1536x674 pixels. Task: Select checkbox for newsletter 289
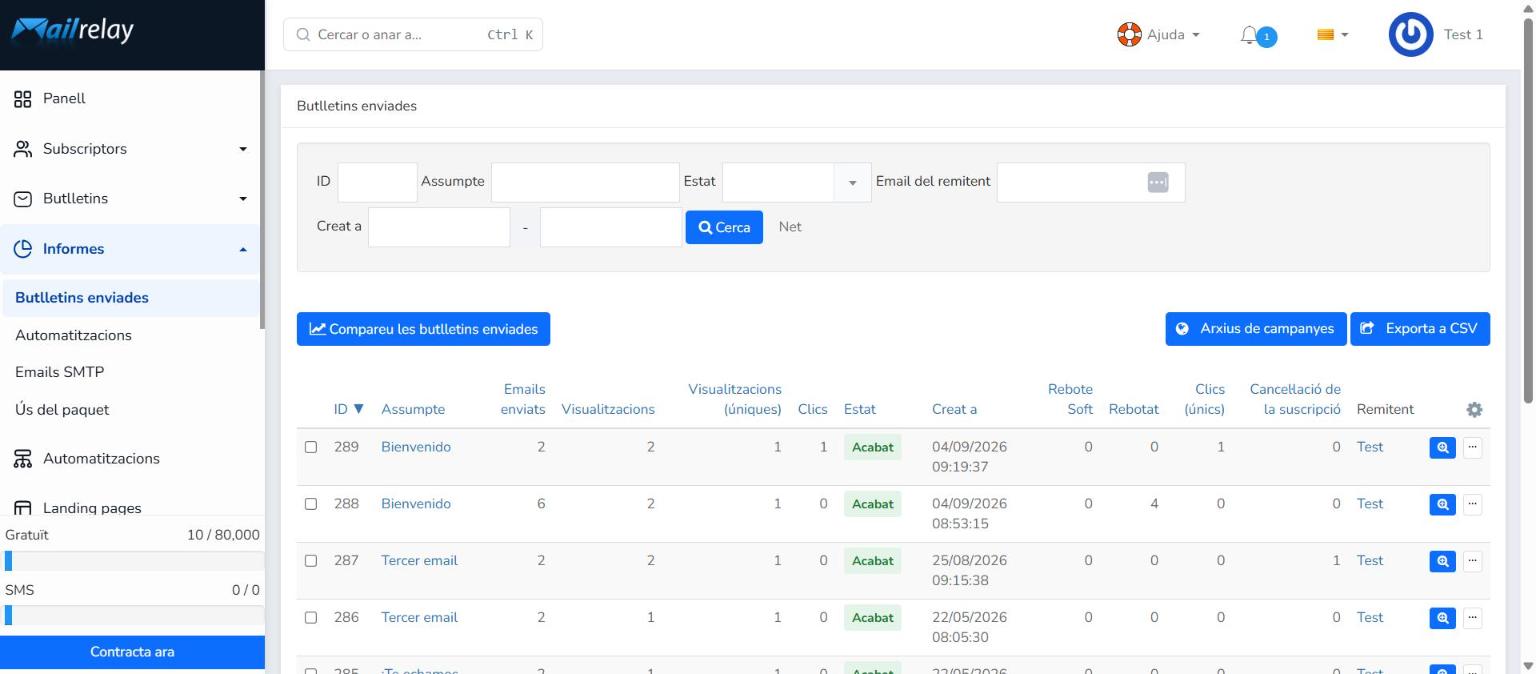point(311,447)
